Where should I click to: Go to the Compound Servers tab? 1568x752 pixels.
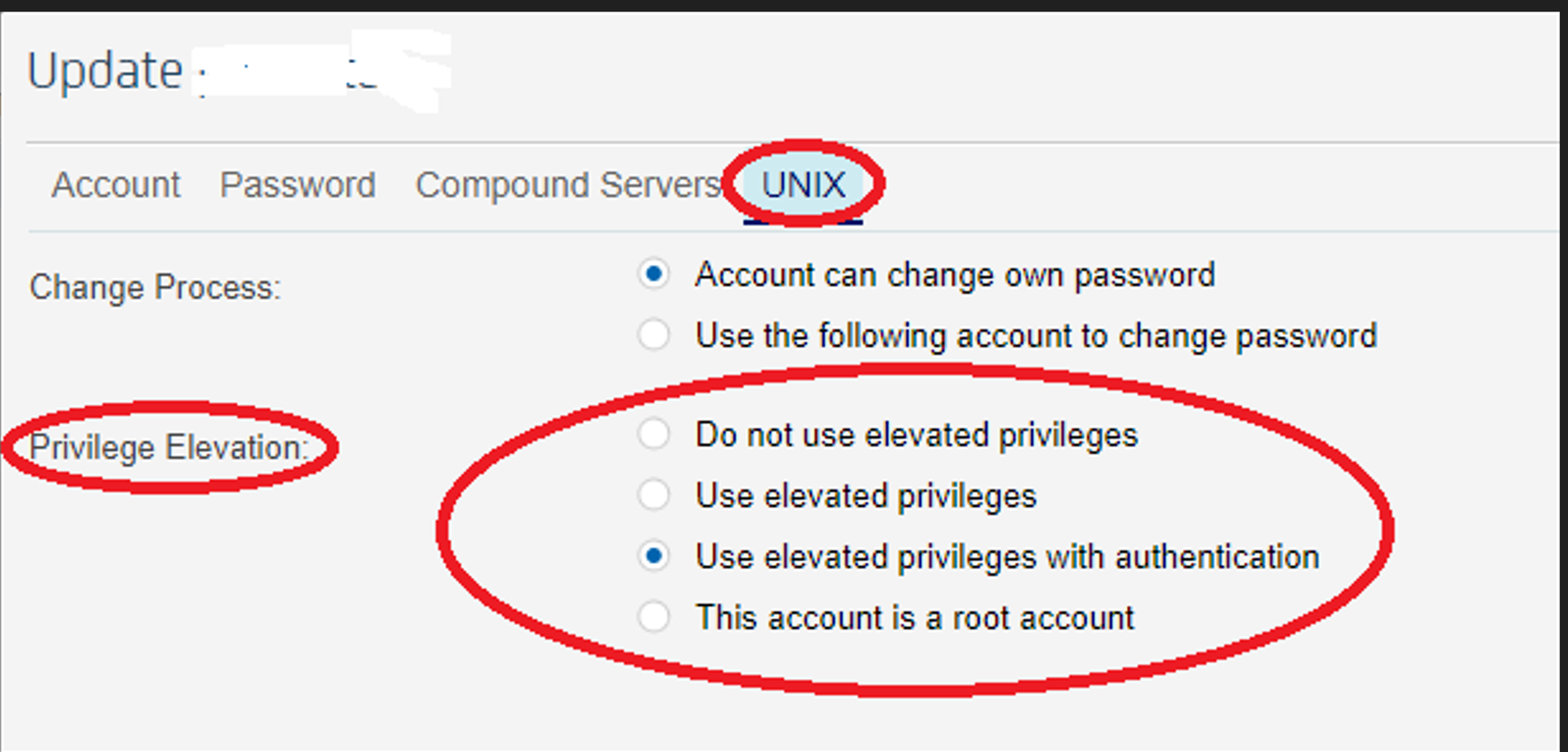pyautogui.click(x=568, y=185)
